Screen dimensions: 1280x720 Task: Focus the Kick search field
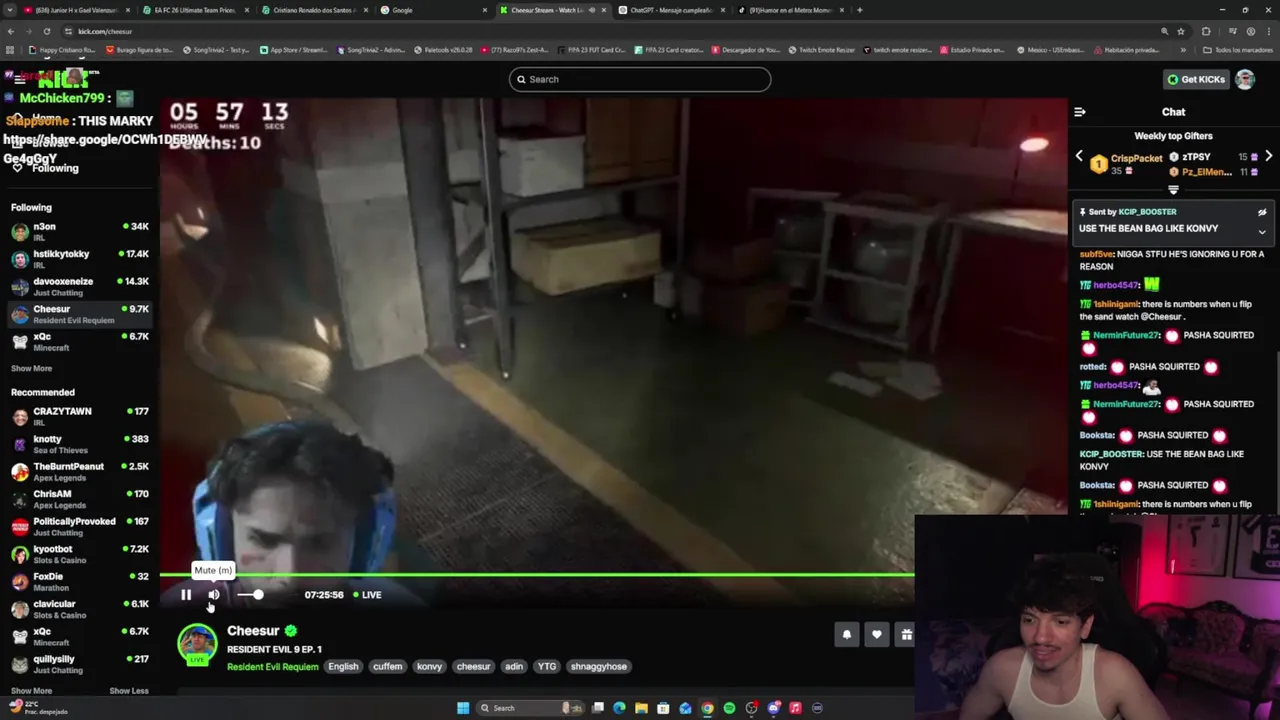tap(640, 79)
